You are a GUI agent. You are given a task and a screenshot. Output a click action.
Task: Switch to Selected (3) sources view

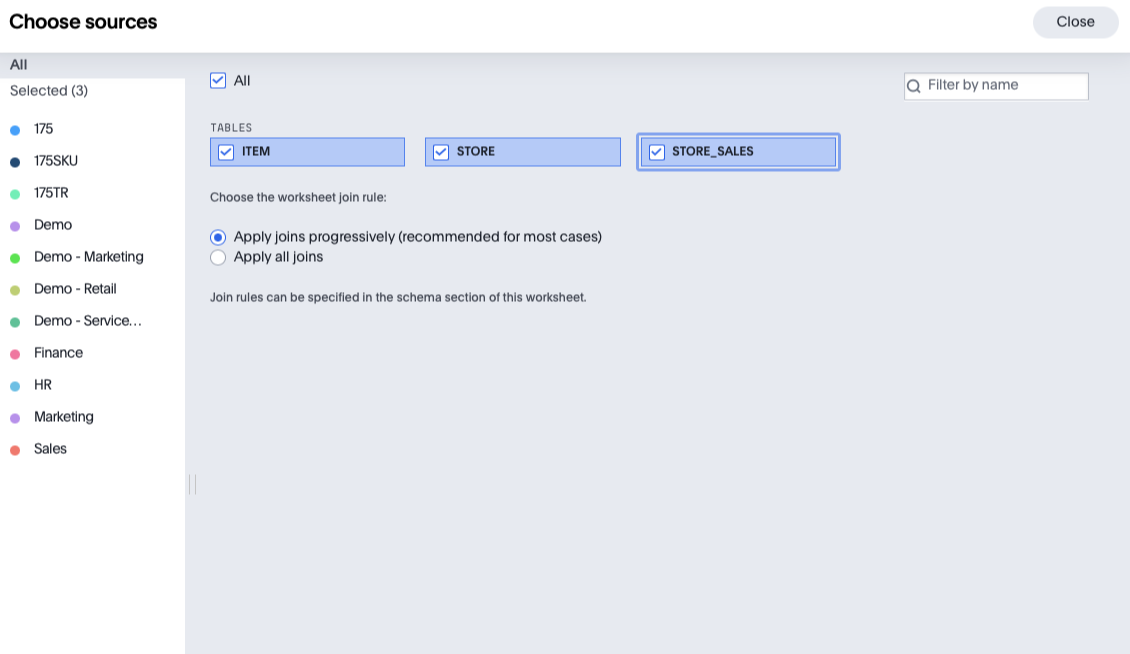tap(49, 91)
